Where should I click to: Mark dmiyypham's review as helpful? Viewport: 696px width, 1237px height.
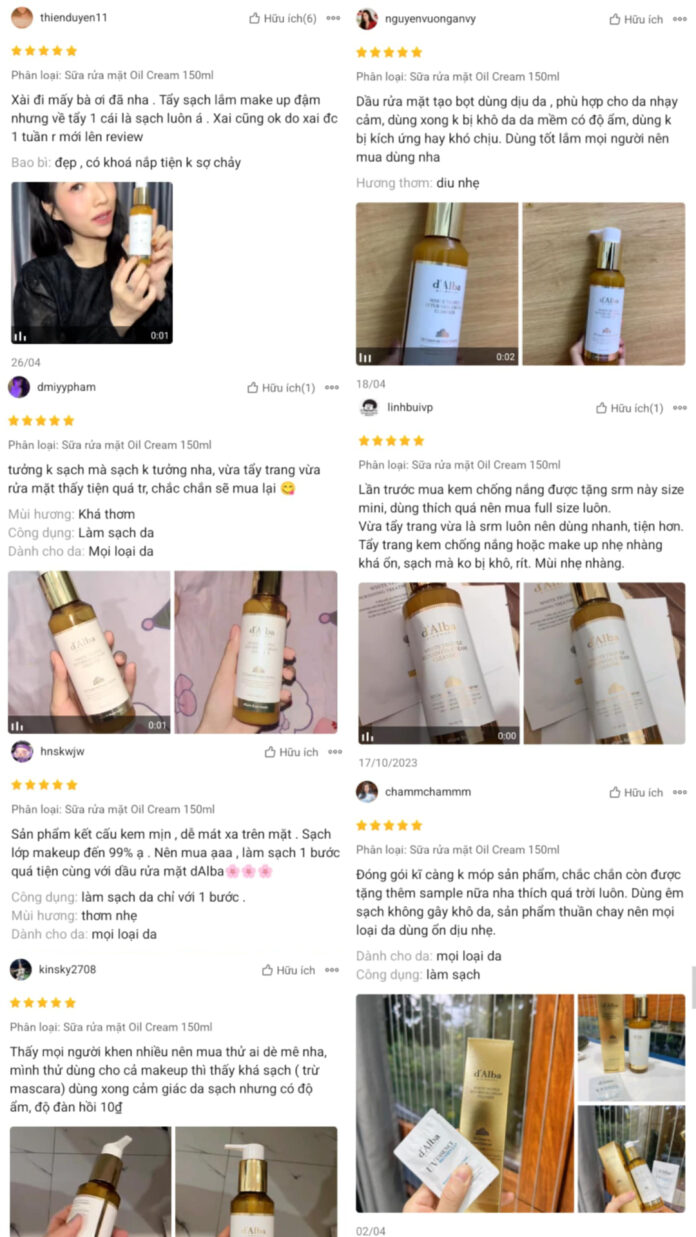[281, 388]
